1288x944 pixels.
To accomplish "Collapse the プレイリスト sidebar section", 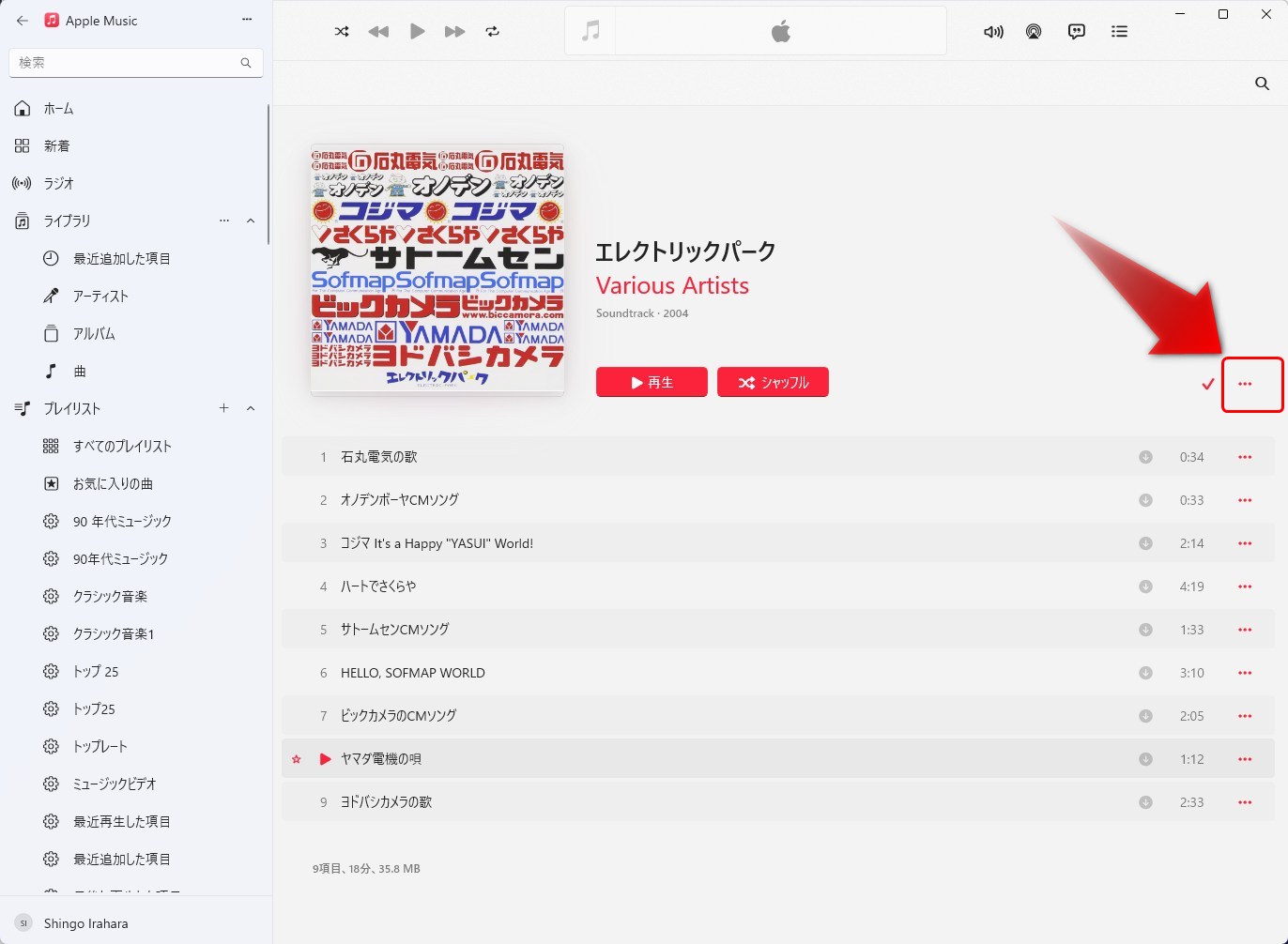I will 250,408.
